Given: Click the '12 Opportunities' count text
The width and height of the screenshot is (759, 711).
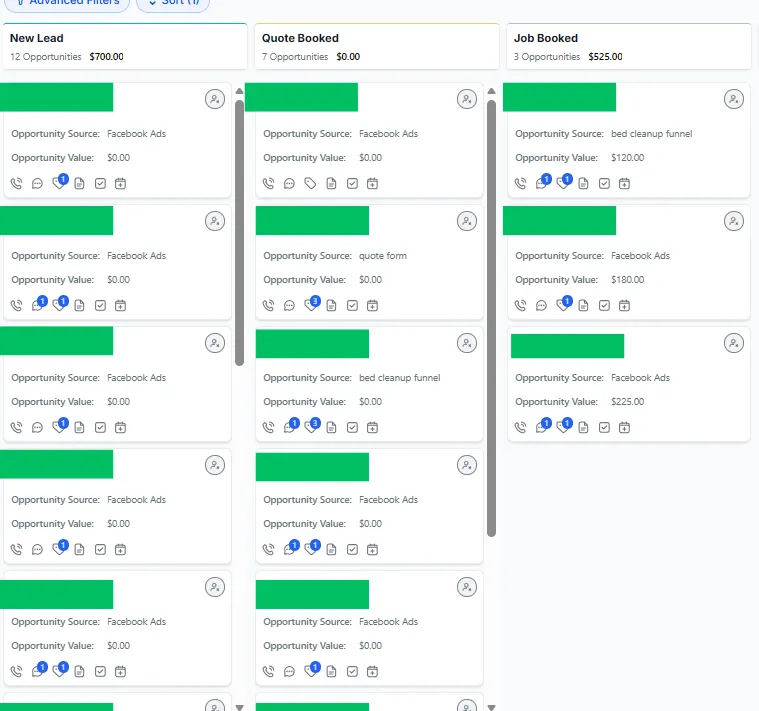Looking at the screenshot, I should pyautogui.click(x=46, y=57).
